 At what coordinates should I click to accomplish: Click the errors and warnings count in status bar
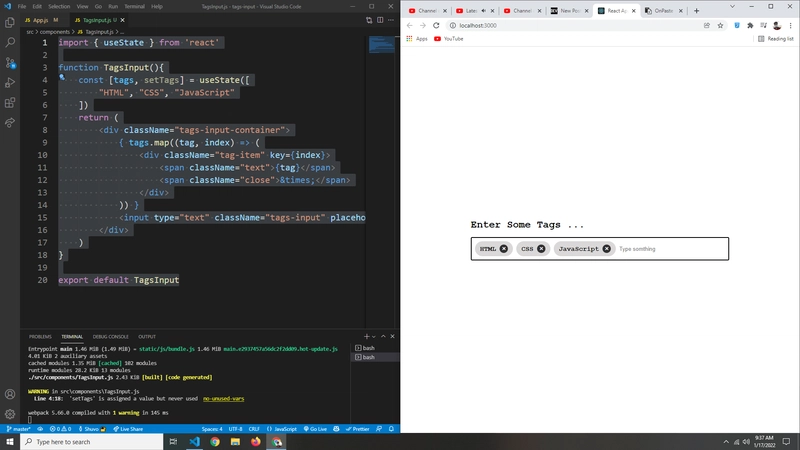[60, 429]
